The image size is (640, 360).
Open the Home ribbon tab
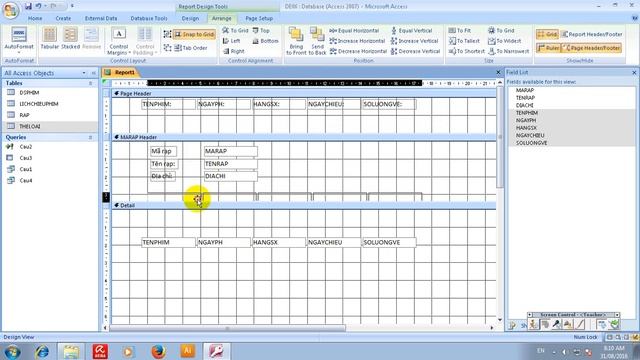click(x=35, y=18)
